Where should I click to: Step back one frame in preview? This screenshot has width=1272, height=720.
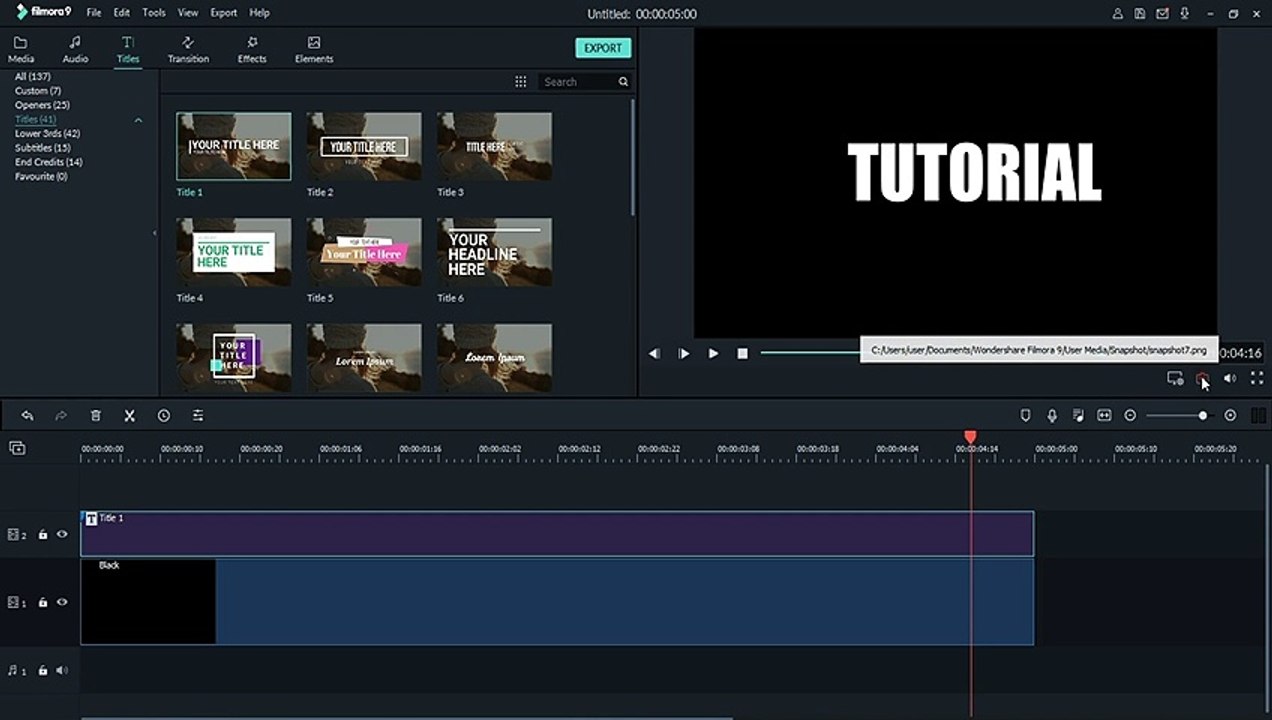tap(654, 353)
